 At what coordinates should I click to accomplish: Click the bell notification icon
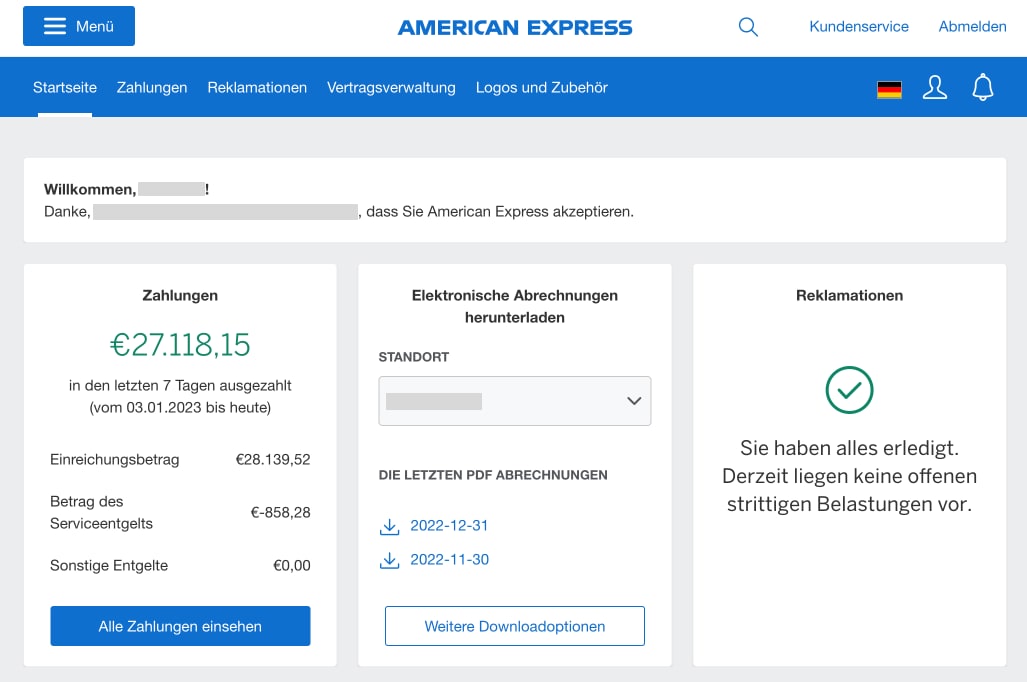click(983, 87)
